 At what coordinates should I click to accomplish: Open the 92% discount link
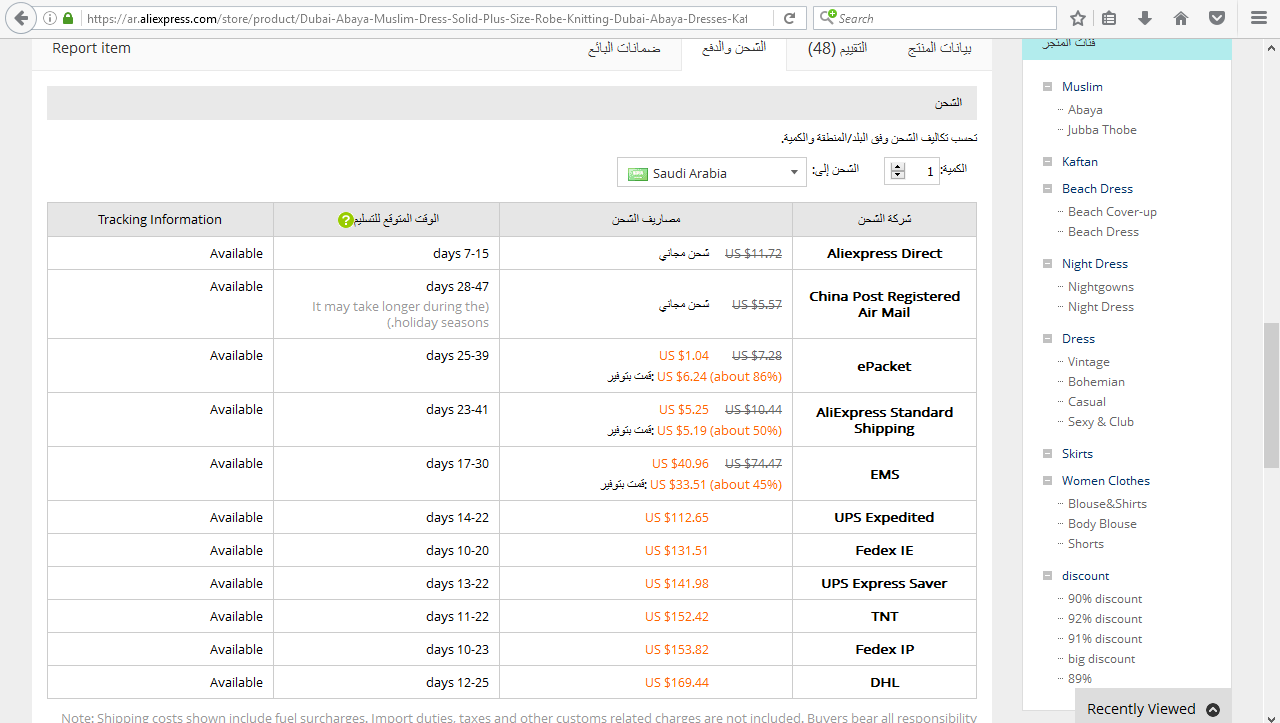[x=1105, y=619]
